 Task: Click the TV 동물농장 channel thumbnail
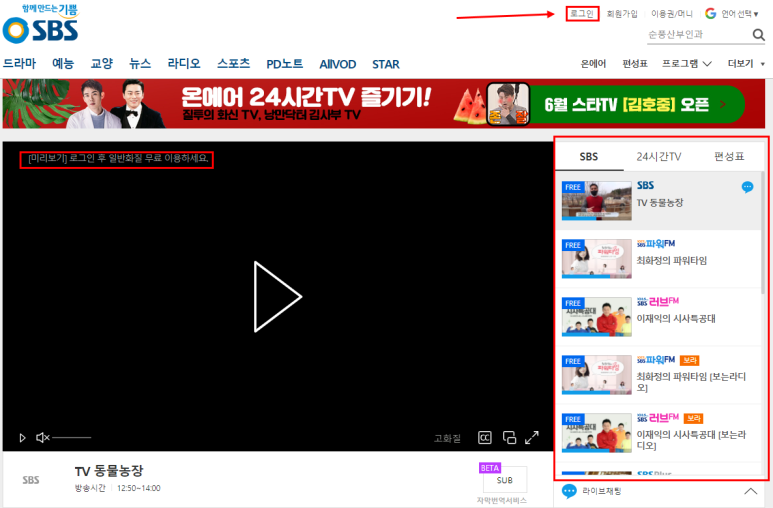[597, 200]
